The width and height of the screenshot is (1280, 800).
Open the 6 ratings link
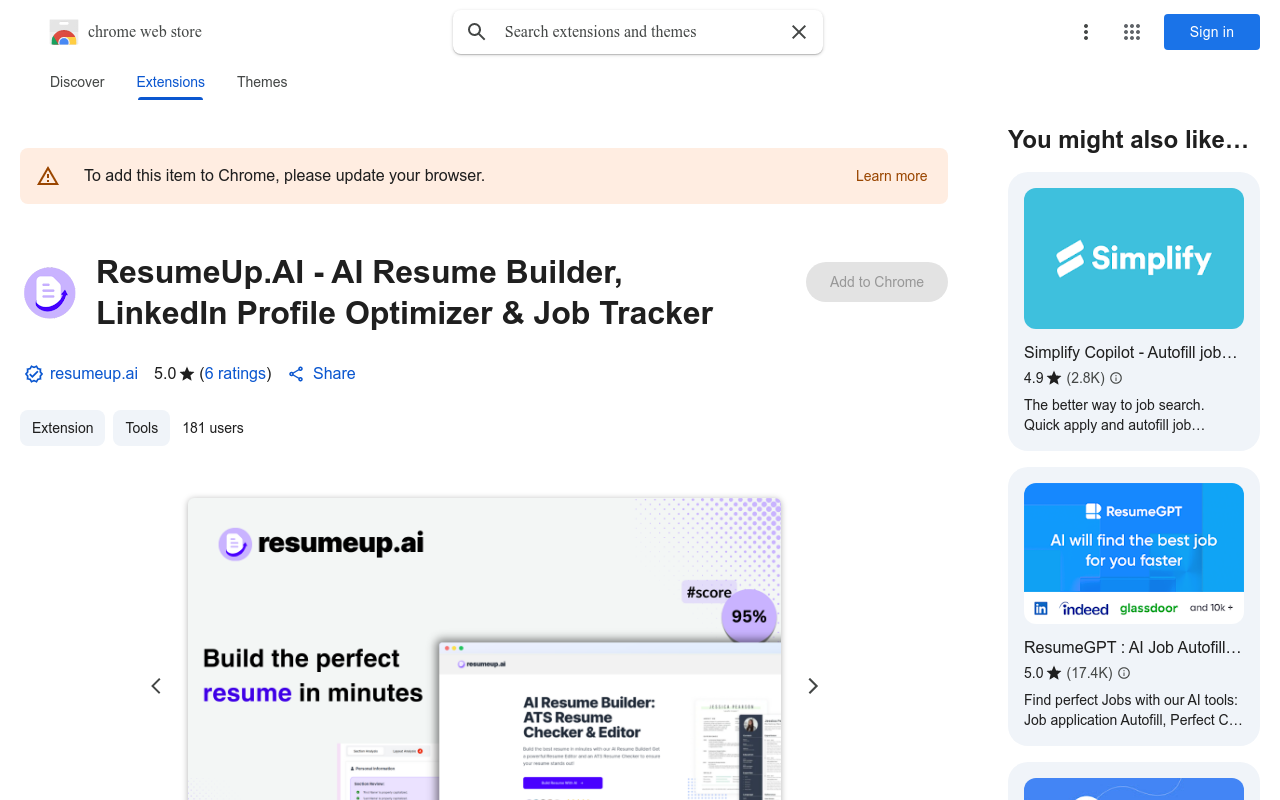pyautogui.click(x=235, y=374)
